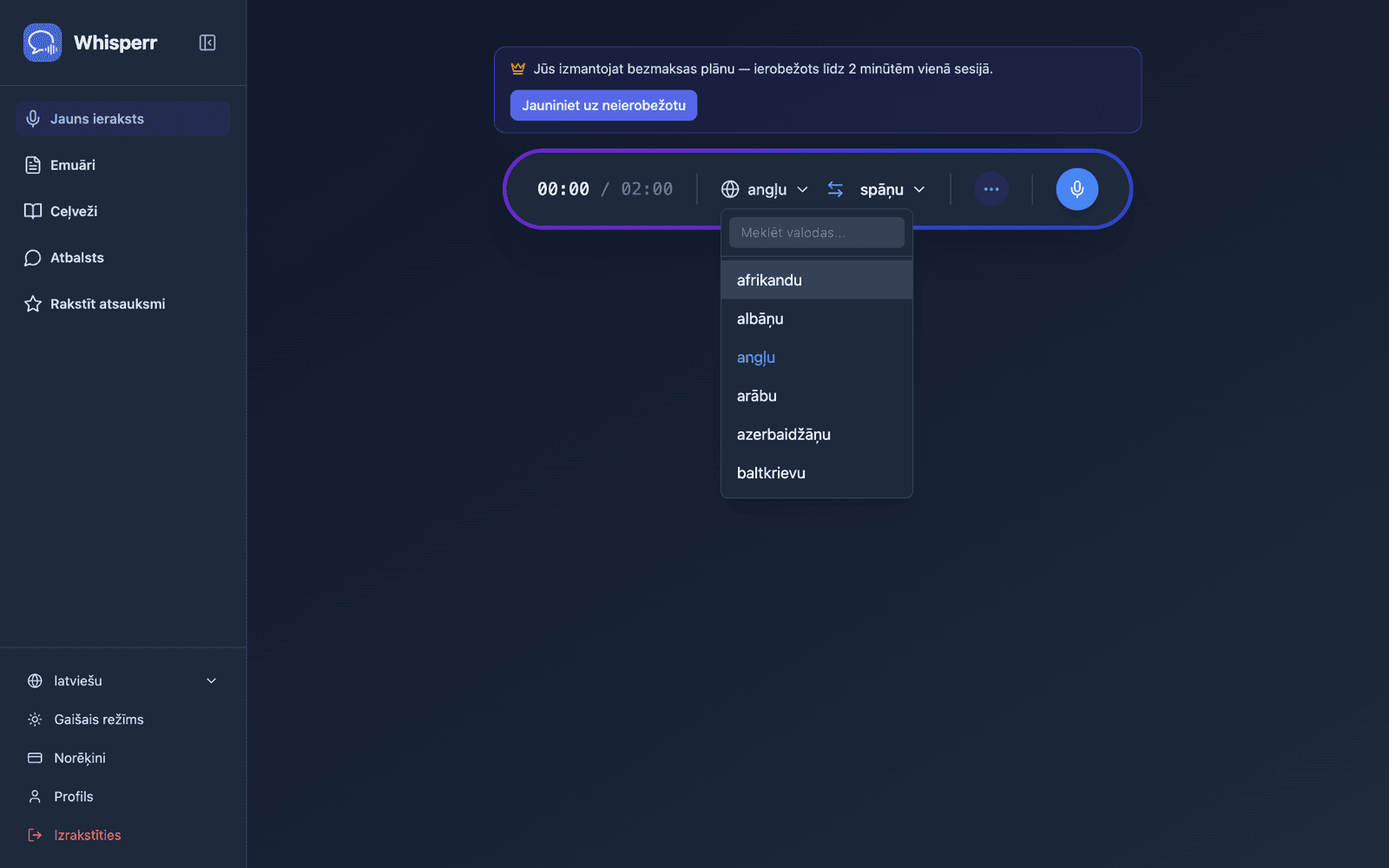Click the chevron next to spāņu
Screen dimensions: 1389x868
[919, 189]
